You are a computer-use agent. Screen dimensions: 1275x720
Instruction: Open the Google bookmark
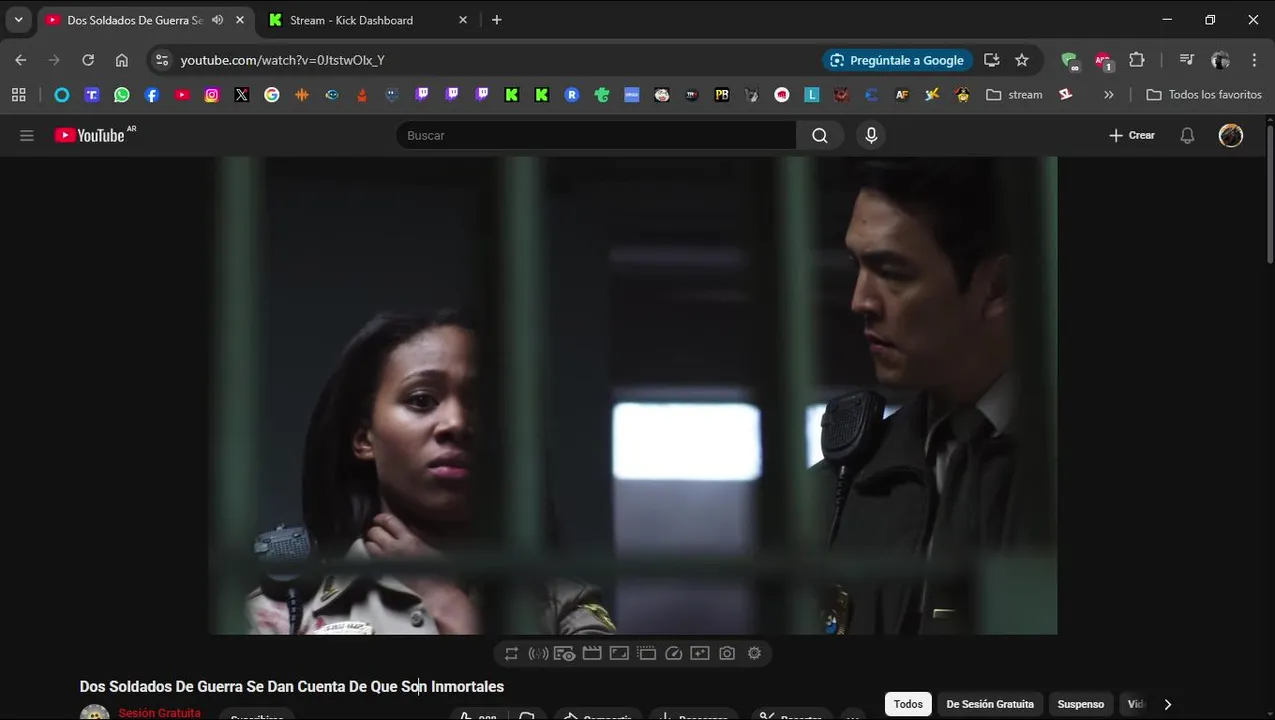[x=272, y=95]
